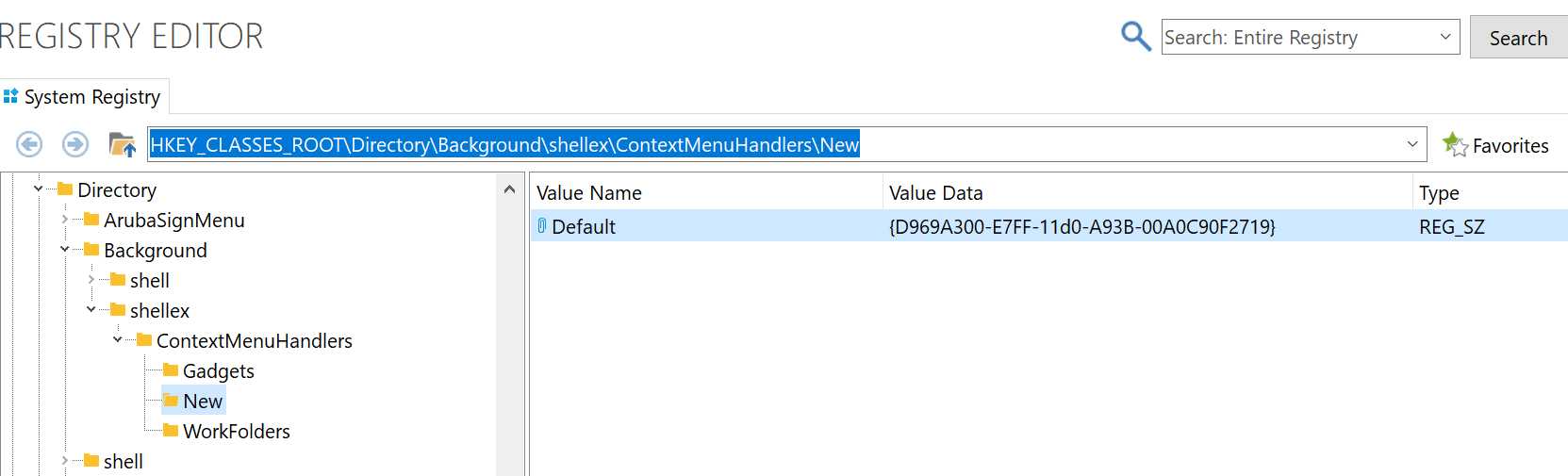Collapse the Background tree node
This screenshot has height=476, width=1568.
[64, 250]
